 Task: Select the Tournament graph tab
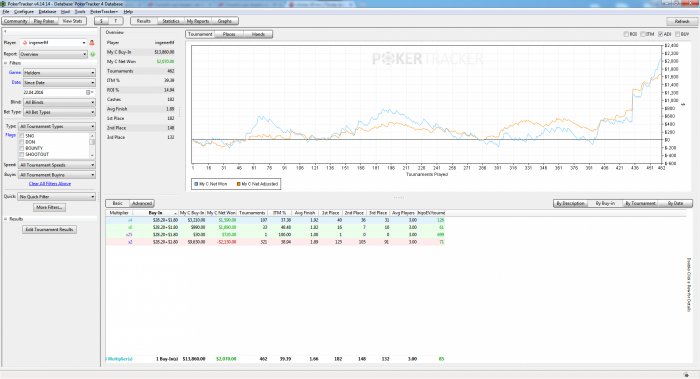(x=200, y=34)
